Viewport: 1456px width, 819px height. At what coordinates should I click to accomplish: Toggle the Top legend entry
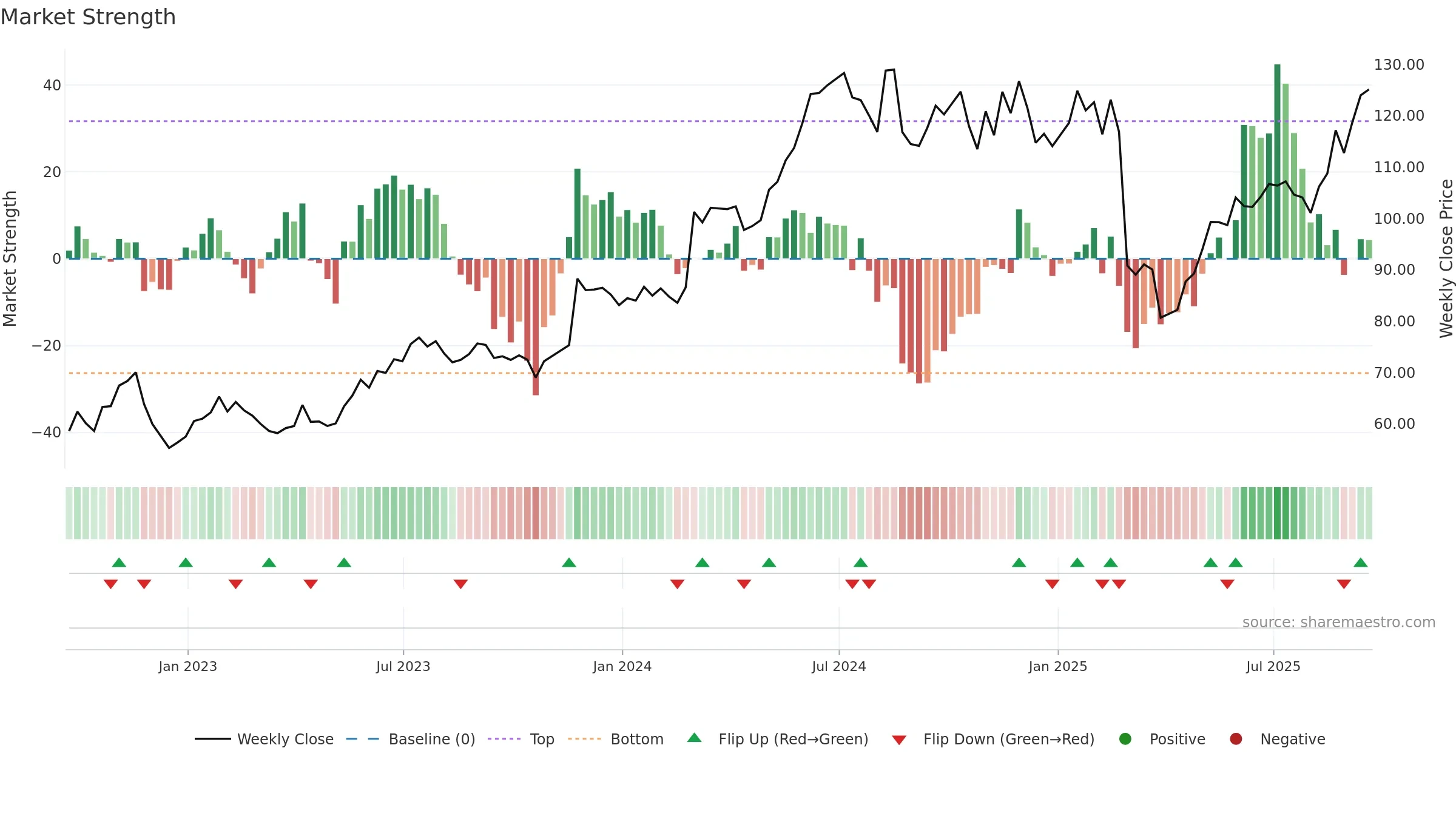point(521,739)
